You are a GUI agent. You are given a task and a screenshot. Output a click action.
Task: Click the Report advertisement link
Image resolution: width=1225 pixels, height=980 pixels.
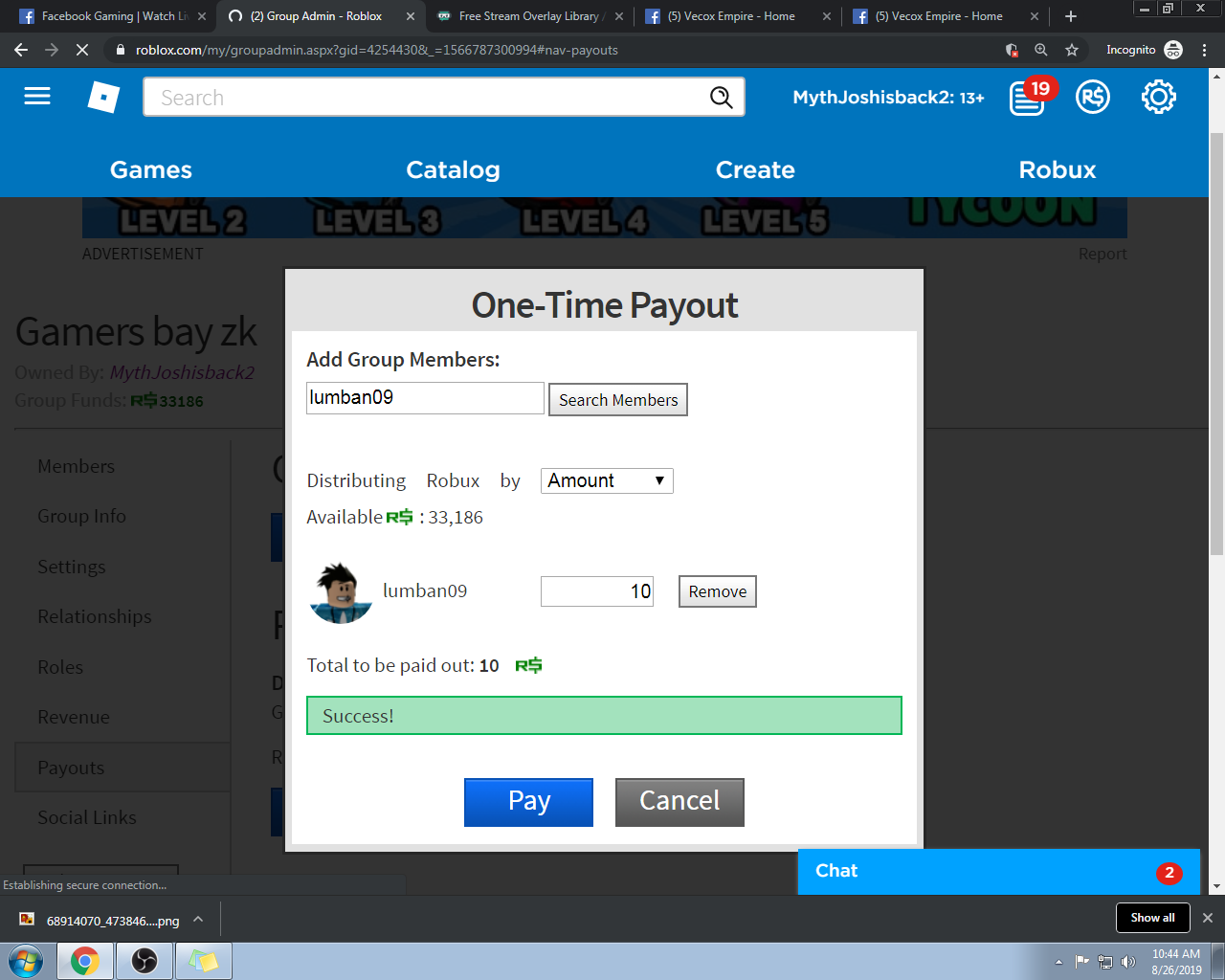click(1102, 254)
